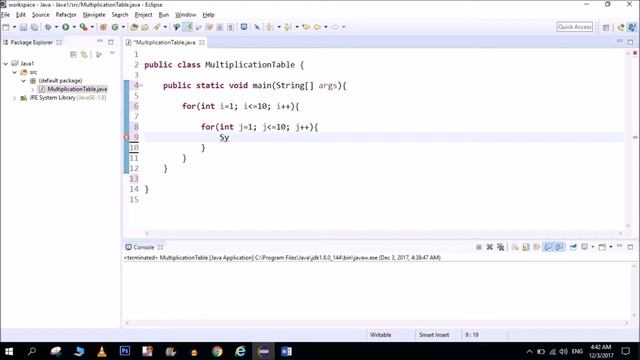Click the Open Perspective icon
This screenshot has width=640, height=360.
606,27
